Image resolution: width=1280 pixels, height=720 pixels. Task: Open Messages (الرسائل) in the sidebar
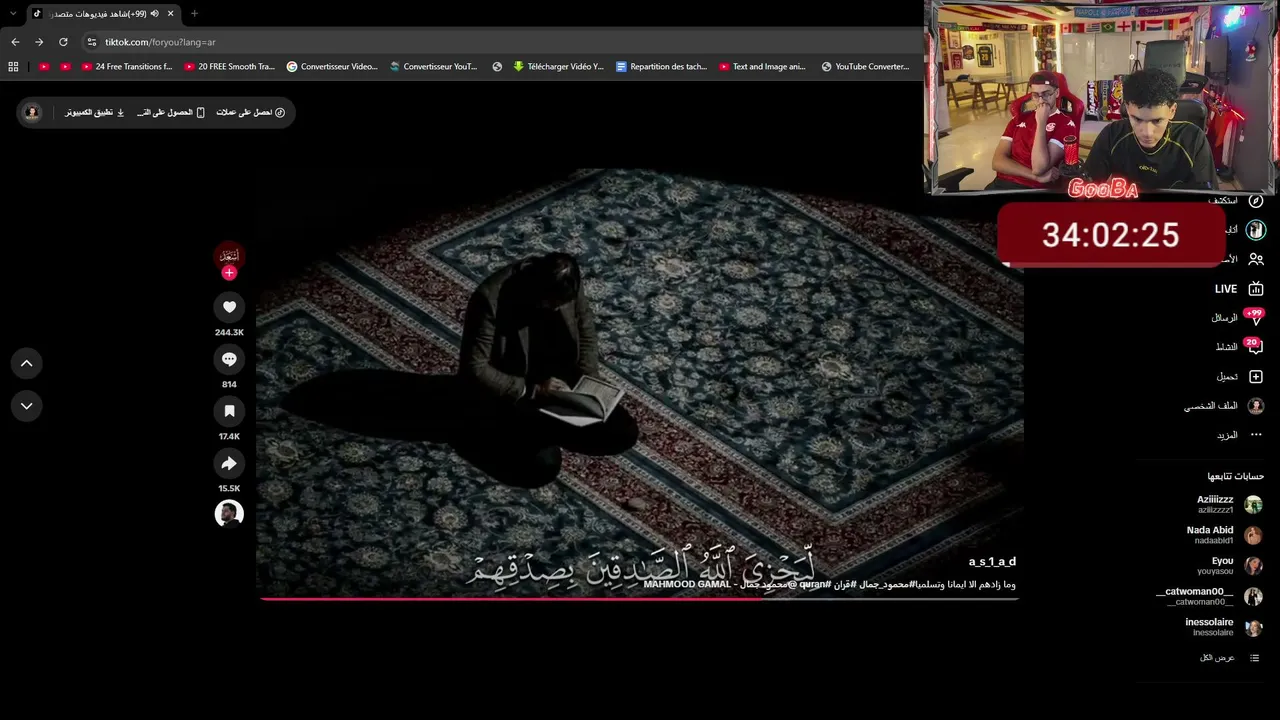click(x=1238, y=318)
